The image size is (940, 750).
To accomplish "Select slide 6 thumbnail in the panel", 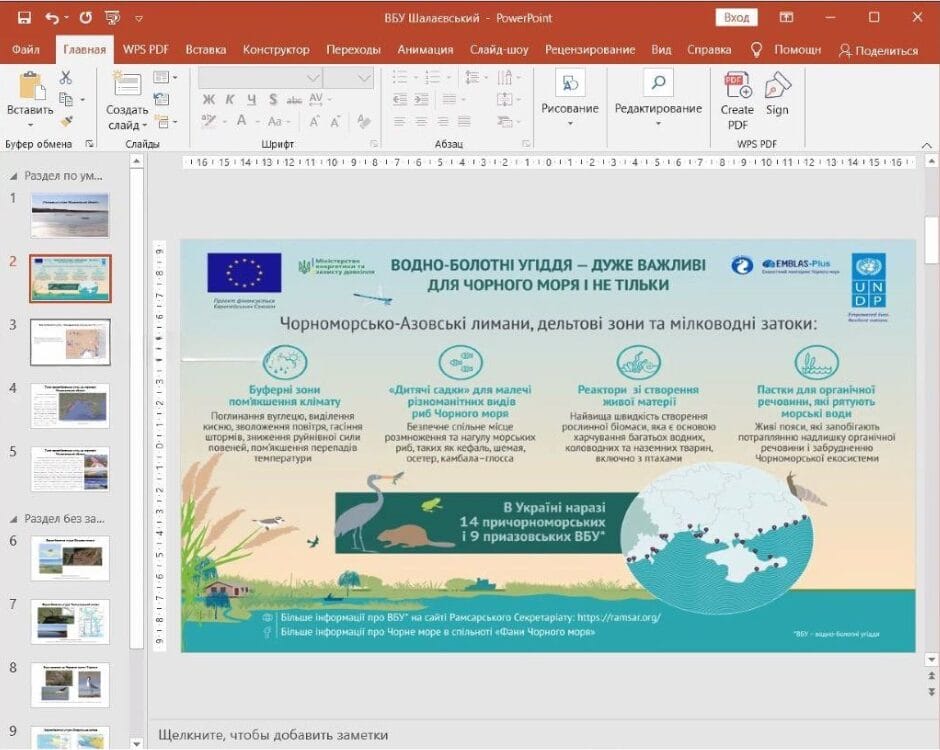I will coord(70,557).
